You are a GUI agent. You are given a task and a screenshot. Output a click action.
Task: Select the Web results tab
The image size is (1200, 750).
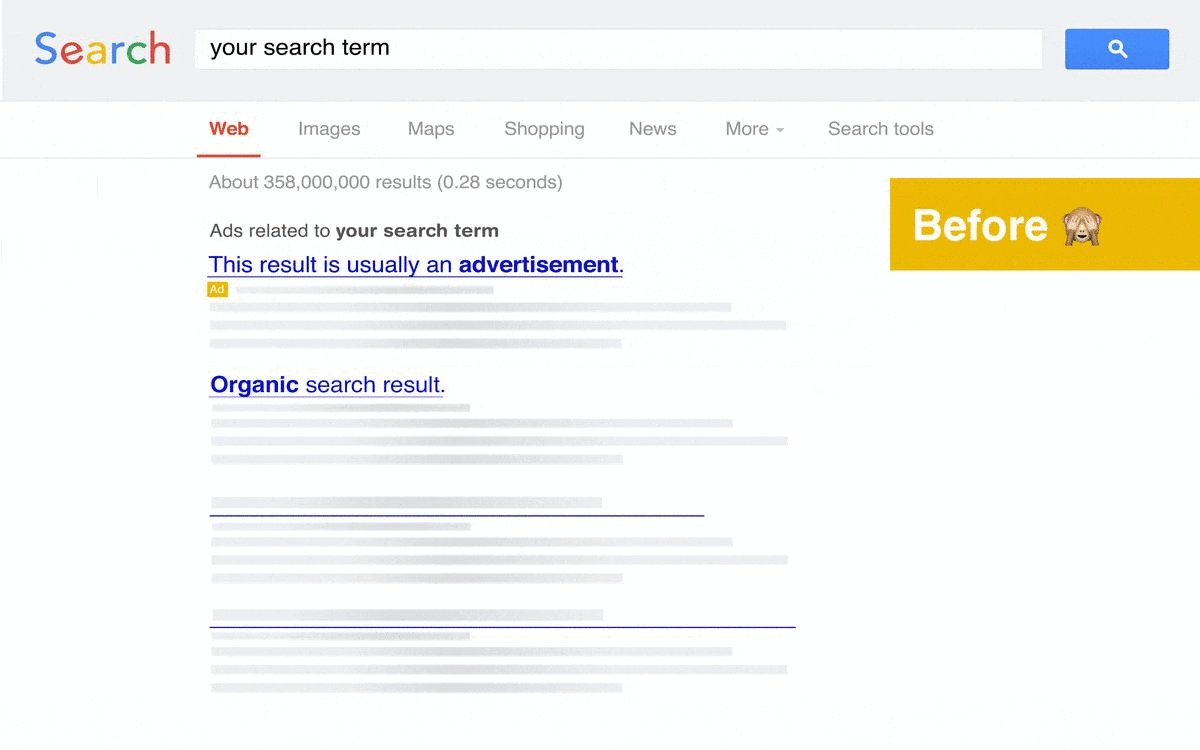pyautogui.click(x=228, y=129)
